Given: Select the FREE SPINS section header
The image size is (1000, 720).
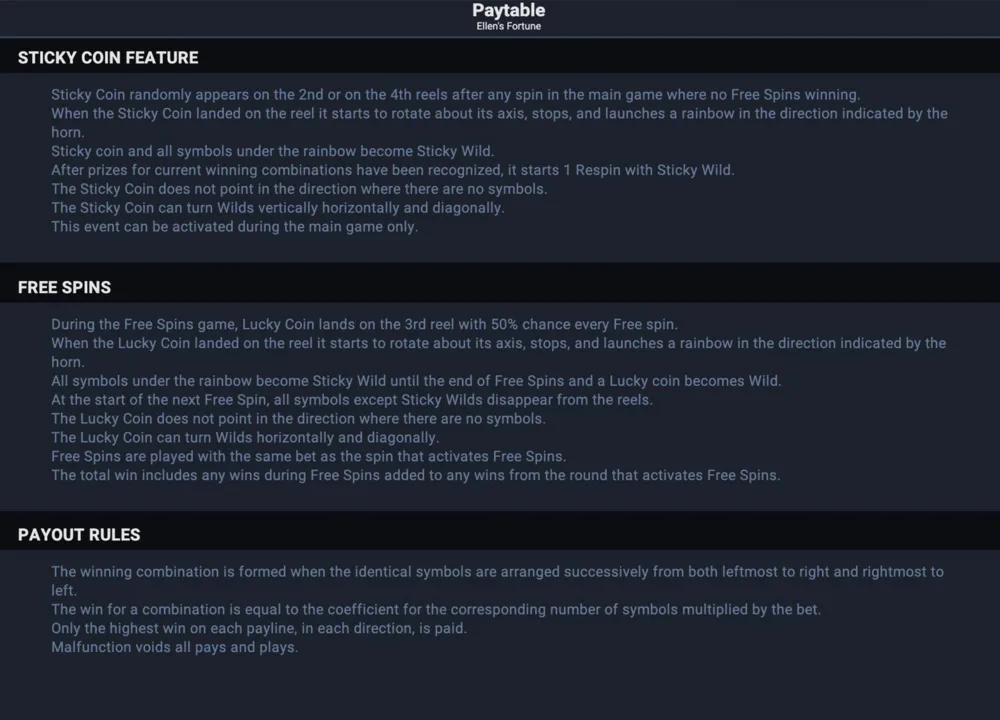Looking at the screenshot, I should tap(64, 287).
